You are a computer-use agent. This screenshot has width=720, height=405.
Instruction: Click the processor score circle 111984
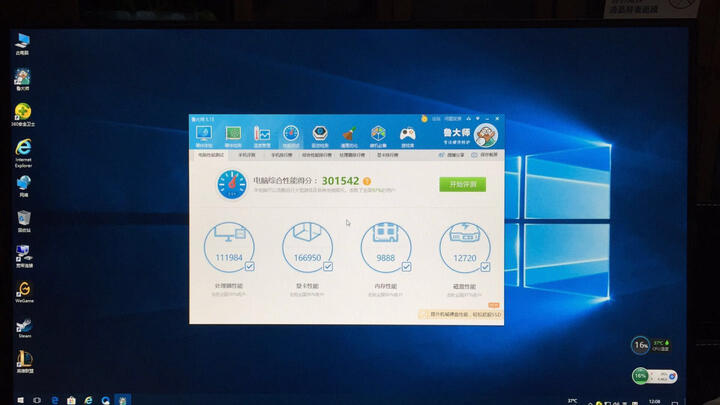coord(229,248)
